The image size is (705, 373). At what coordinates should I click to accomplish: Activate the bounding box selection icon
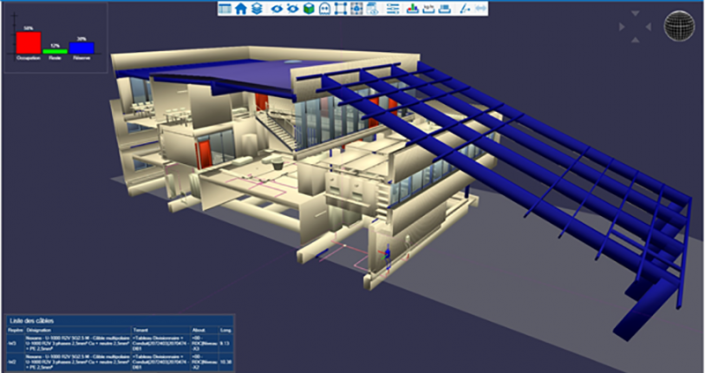(341, 9)
